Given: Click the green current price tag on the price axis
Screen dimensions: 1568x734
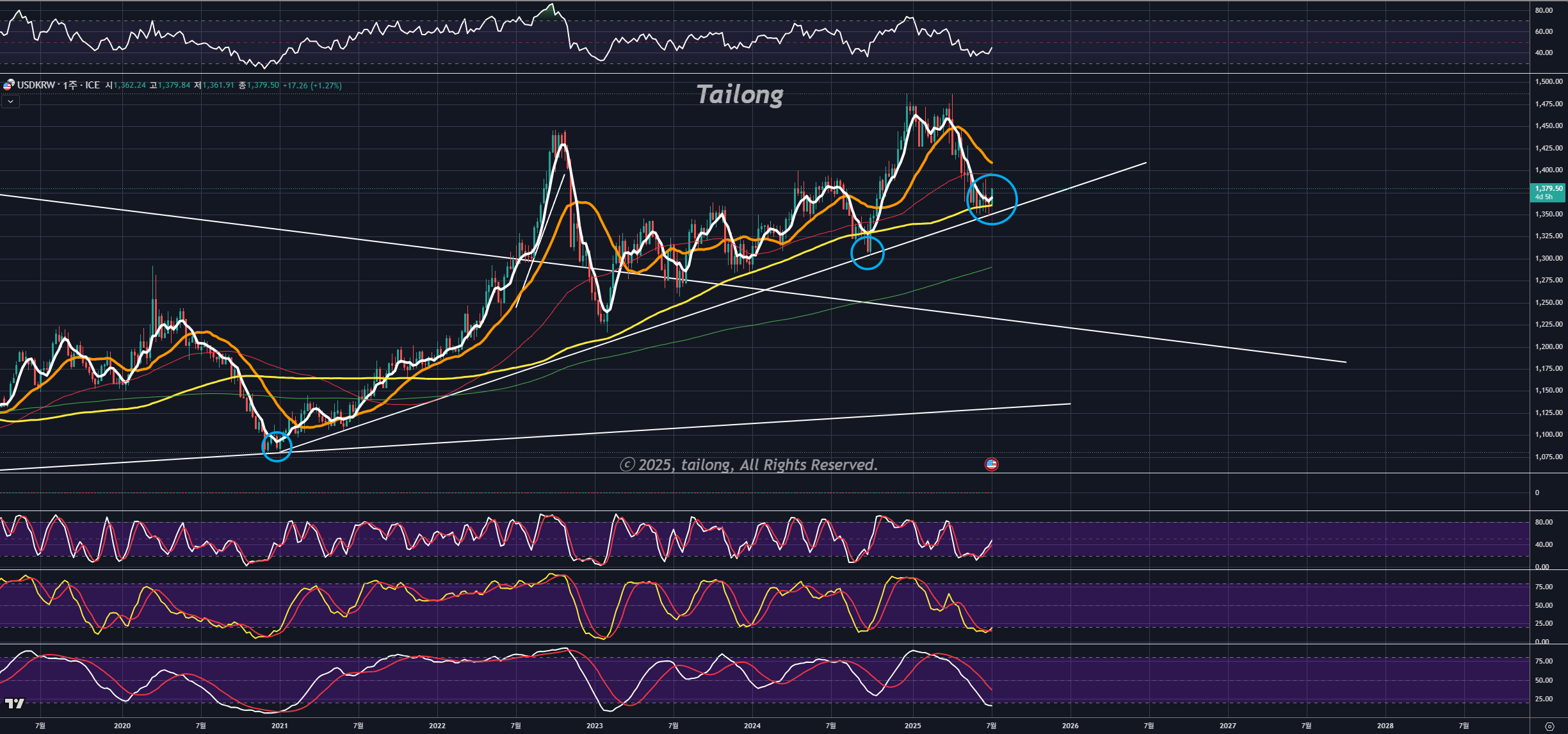Looking at the screenshot, I should [1548, 192].
